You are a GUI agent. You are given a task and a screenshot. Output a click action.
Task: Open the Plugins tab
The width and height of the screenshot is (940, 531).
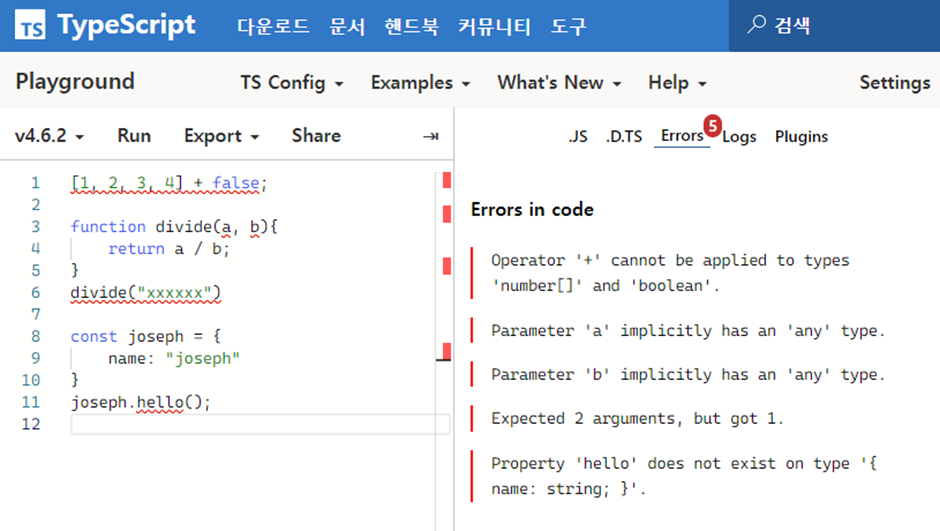click(801, 137)
